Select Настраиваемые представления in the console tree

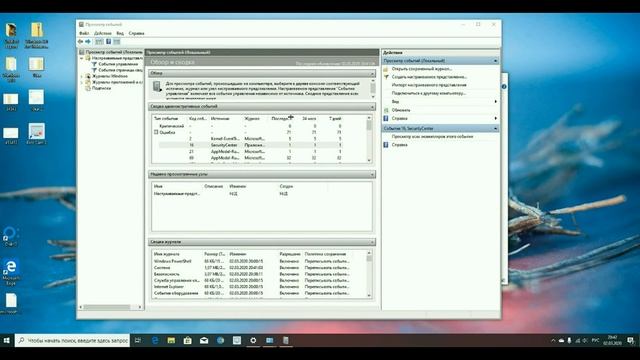click(x=117, y=58)
